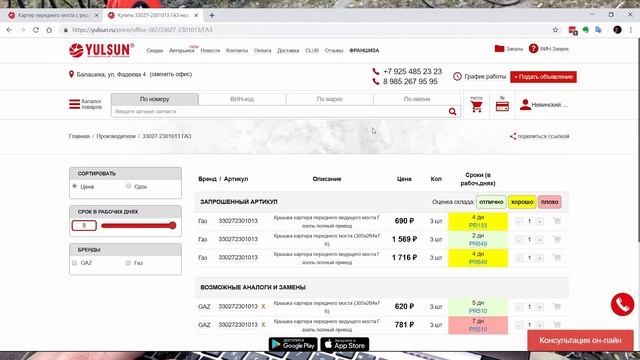Click the orders folder icon
Image resolution: width=640 pixels, height=360 pixels.
click(x=499, y=49)
